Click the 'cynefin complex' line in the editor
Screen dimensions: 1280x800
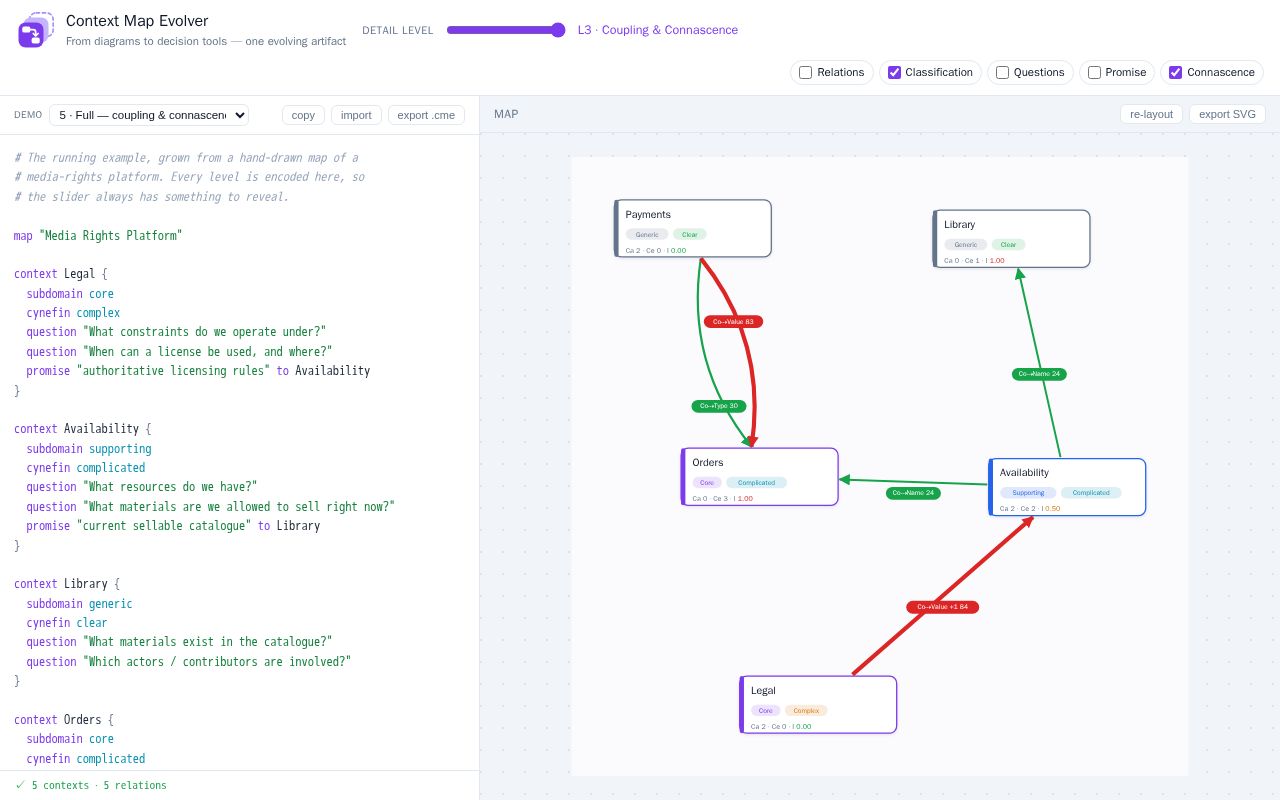coord(74,313)
